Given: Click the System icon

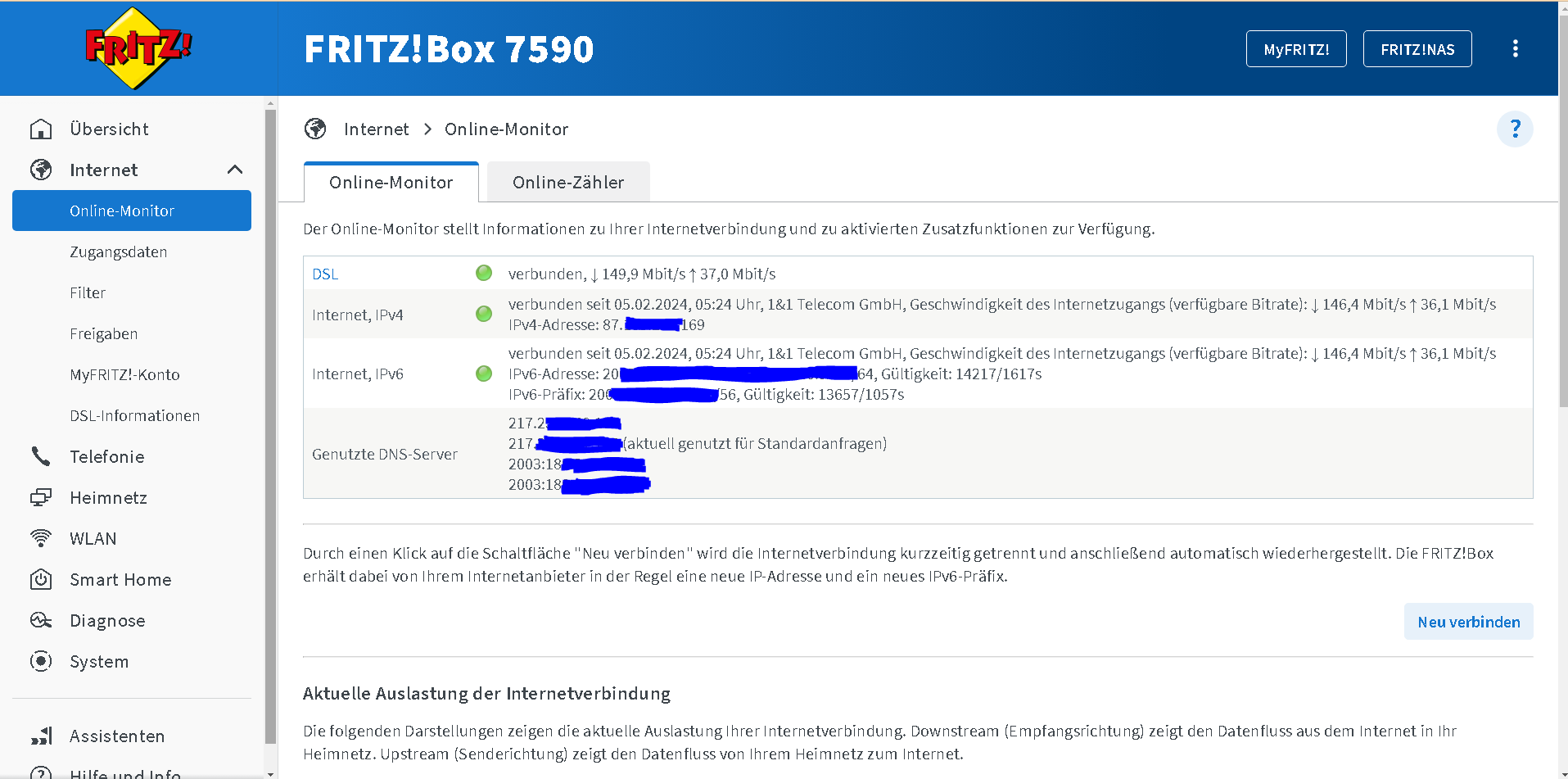Looking at the screenshot, I should click(41, 661).
